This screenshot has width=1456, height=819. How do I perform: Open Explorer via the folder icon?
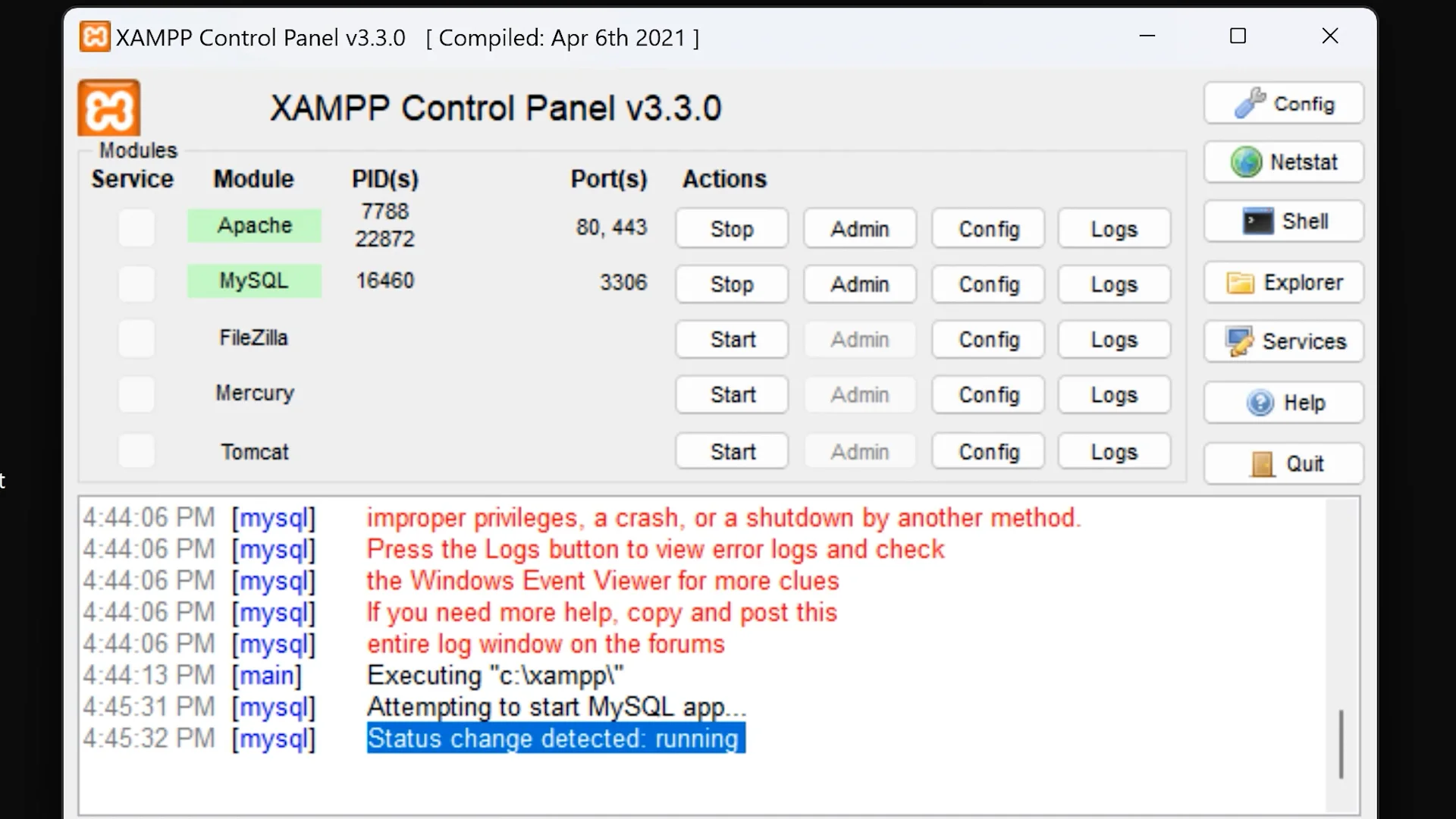[1283, 283]
